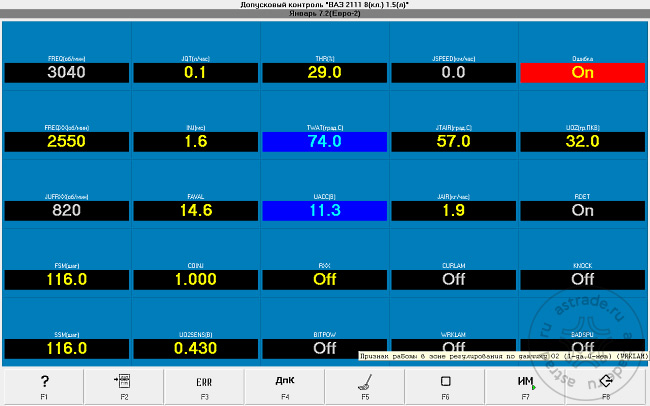Click the BADSPU Off indicator
Viewport: 650px width, 406px height.
point(582,345)
